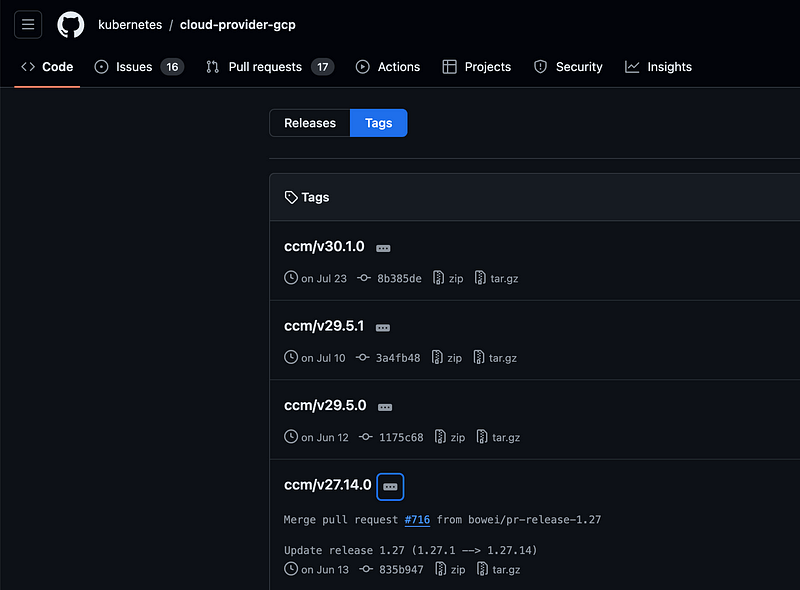Viewport: 800px width, 590px height.
Task: Click the tar.gz file icon for ccm/v27.14.0
Action: 482,569
